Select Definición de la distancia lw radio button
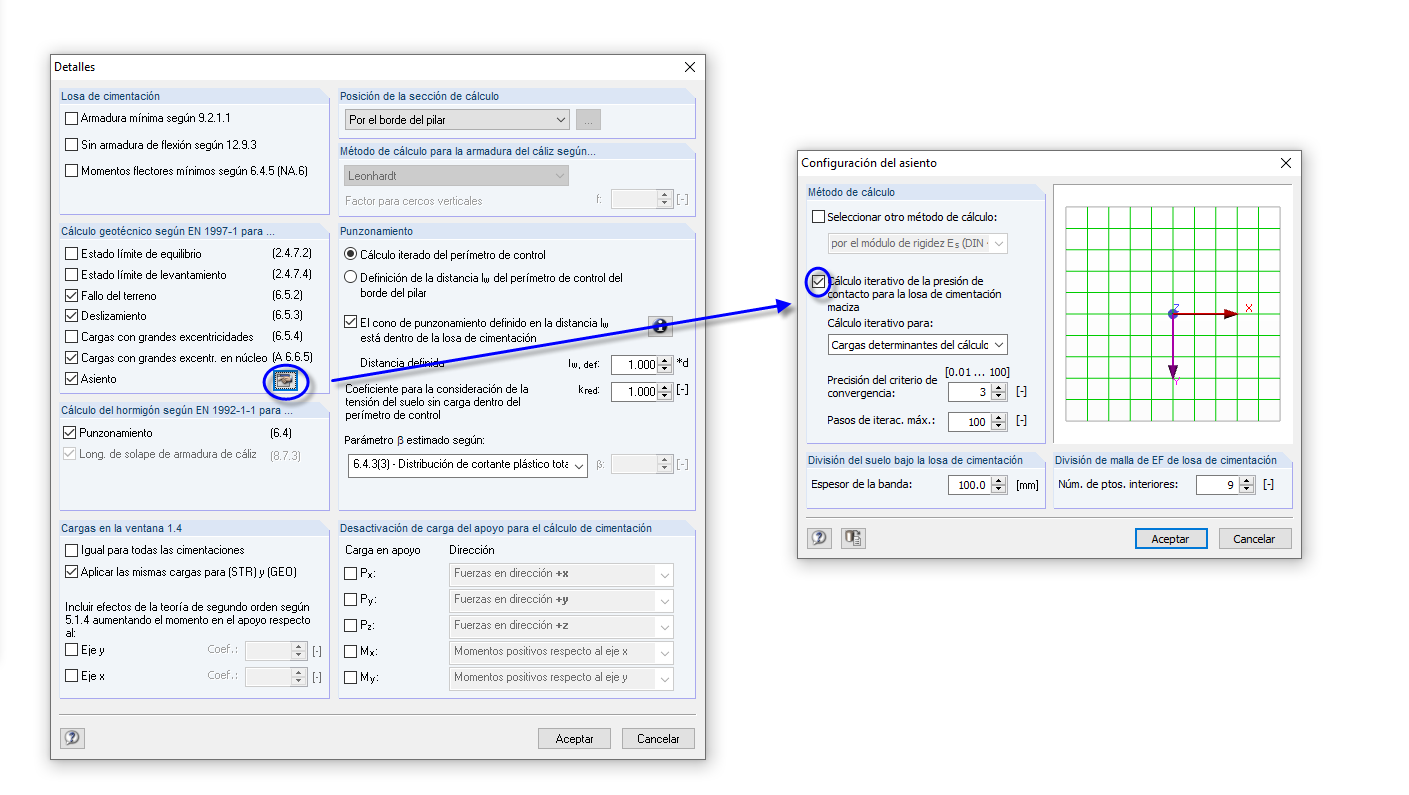This screenshot has height=795, width=1409. coord(351,278)
